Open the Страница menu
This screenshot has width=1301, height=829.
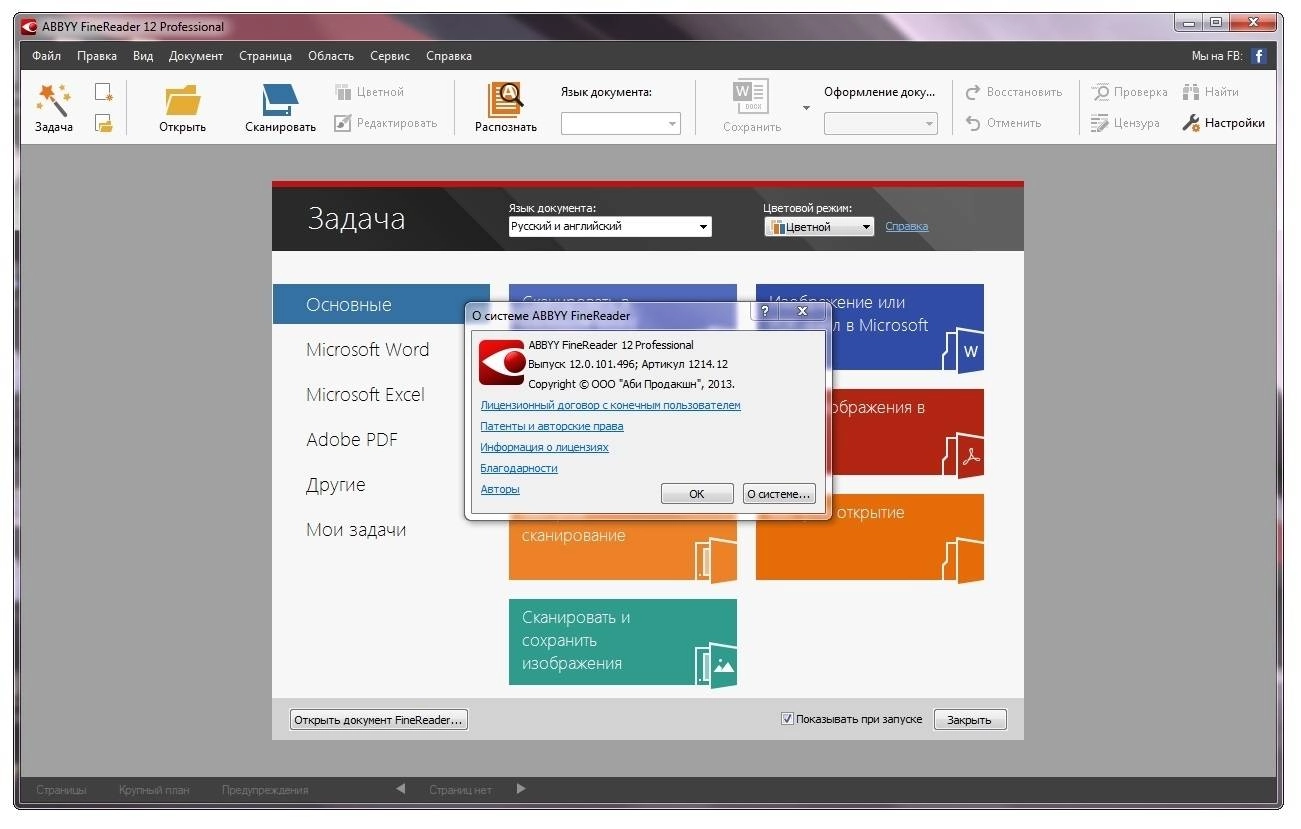[265, 56]
